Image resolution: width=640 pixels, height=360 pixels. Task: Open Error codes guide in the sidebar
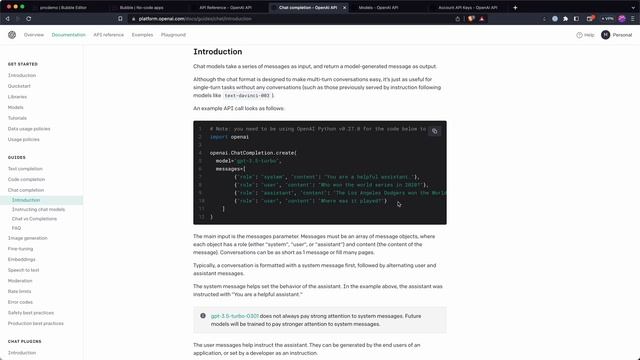[x=20, y=302]
